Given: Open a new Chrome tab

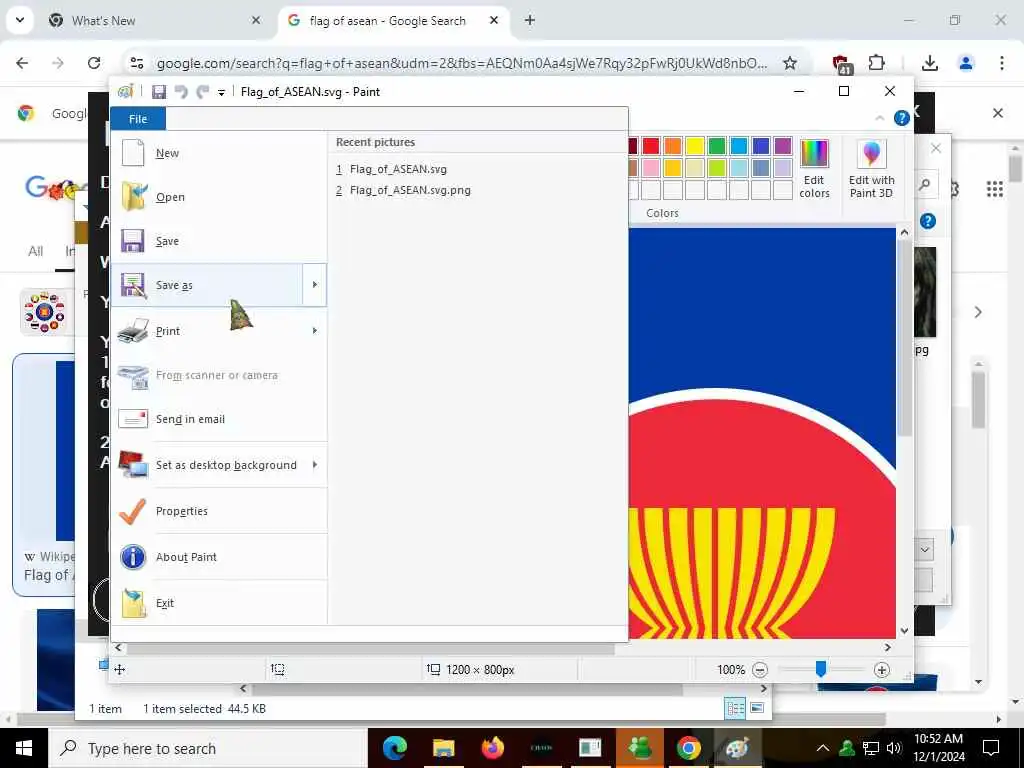Looking at the screenshot, I should click(x=530, y=20).
